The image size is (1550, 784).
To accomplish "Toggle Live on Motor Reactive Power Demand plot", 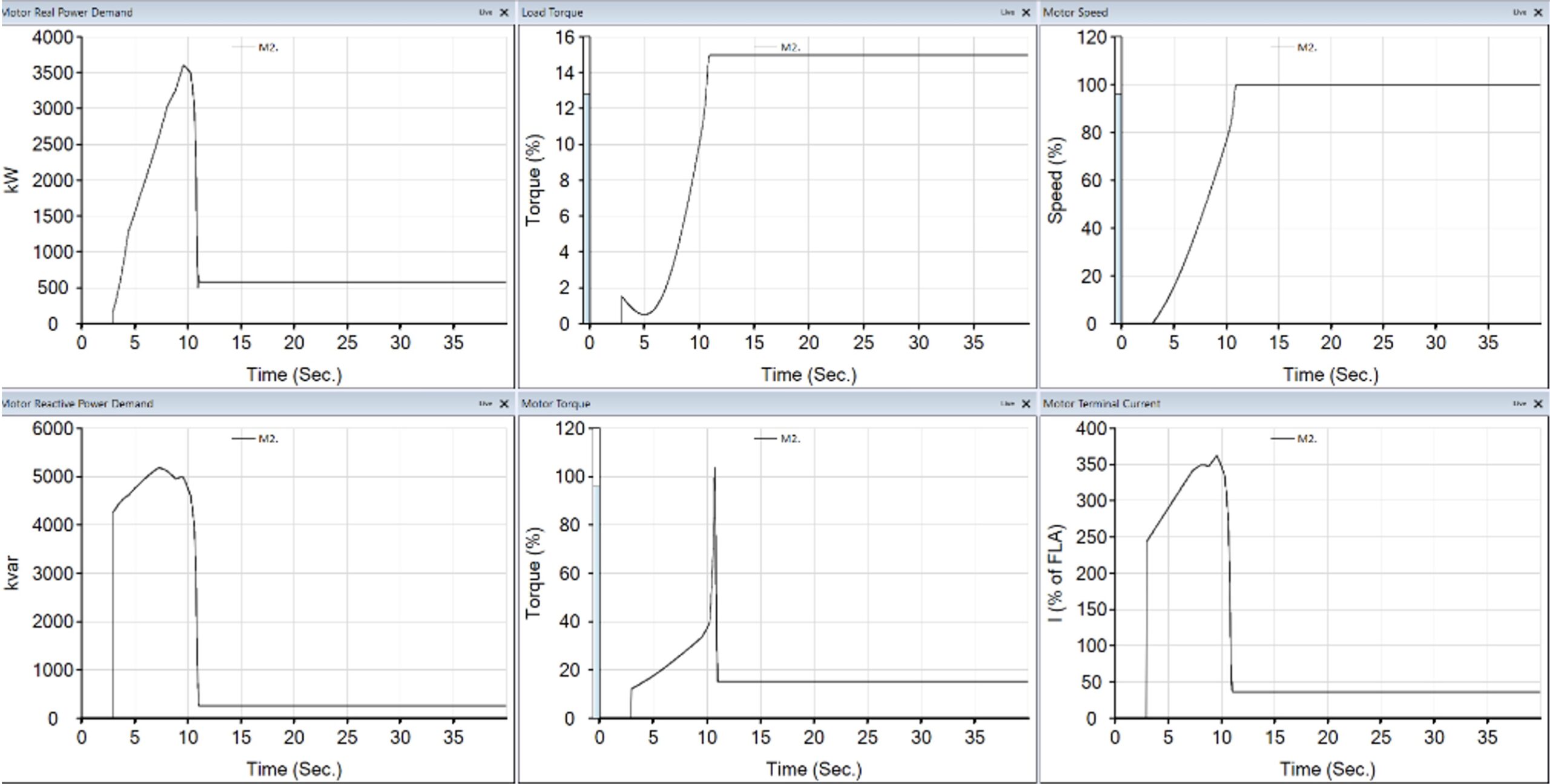I will point(485,403).
